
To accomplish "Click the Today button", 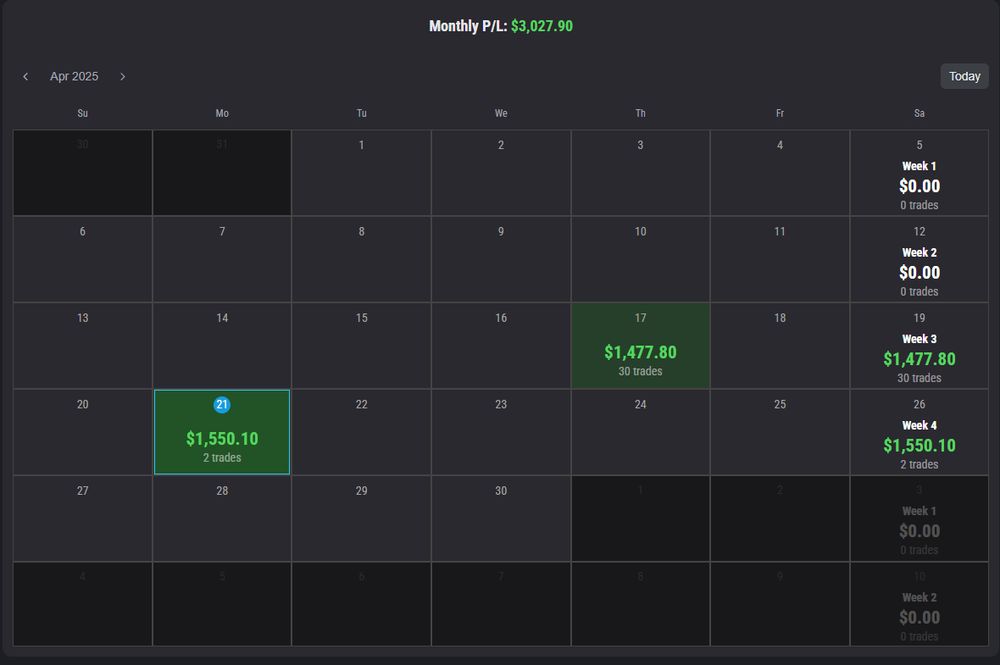I will (x=964, y=77).
